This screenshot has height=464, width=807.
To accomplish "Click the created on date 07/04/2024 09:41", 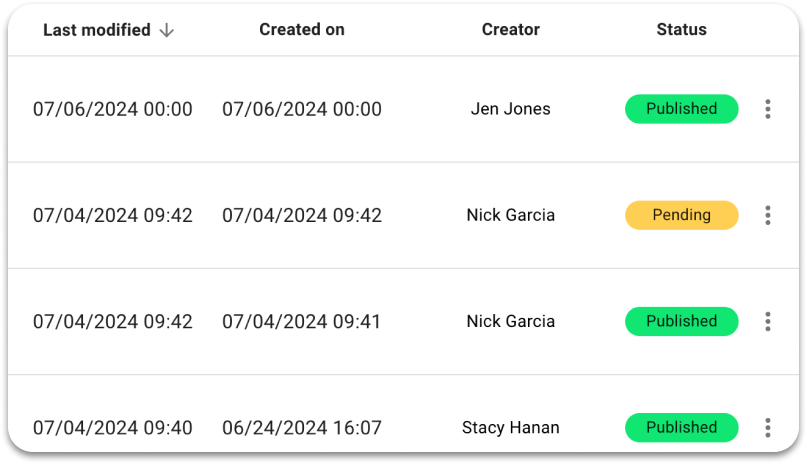I will [301, 322].
